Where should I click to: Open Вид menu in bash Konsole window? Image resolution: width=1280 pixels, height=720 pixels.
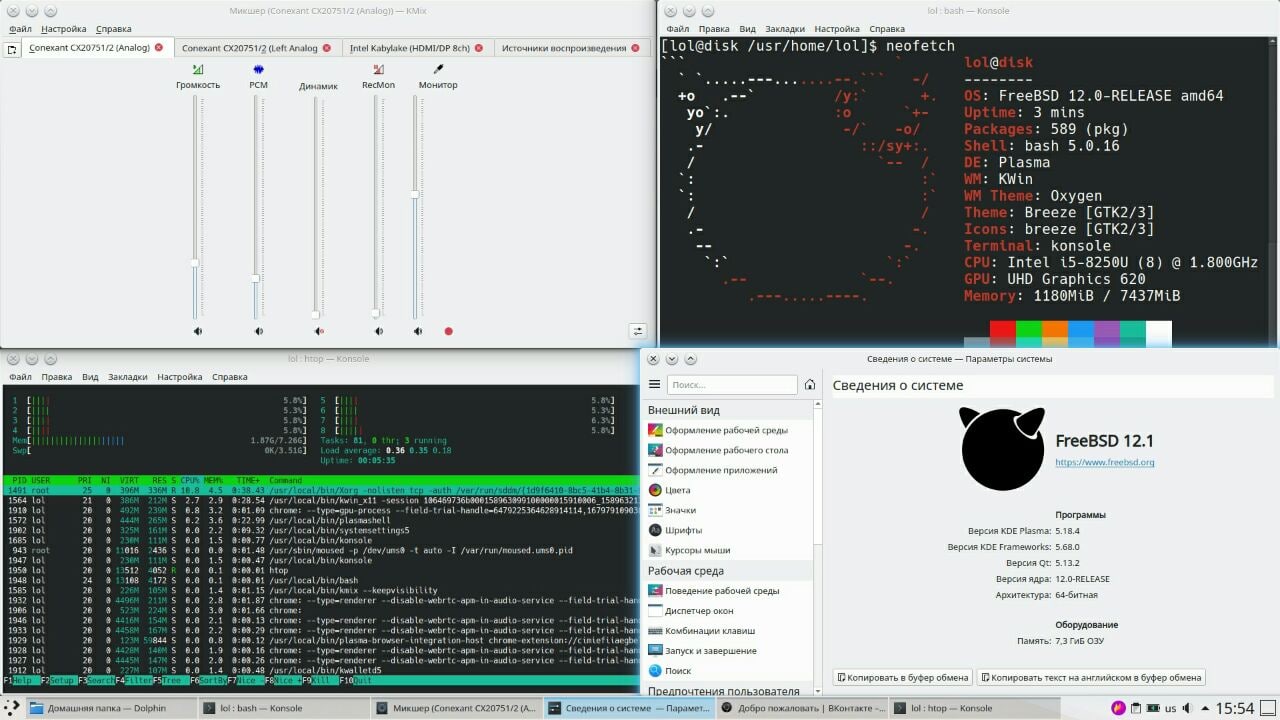pos(747,29)
